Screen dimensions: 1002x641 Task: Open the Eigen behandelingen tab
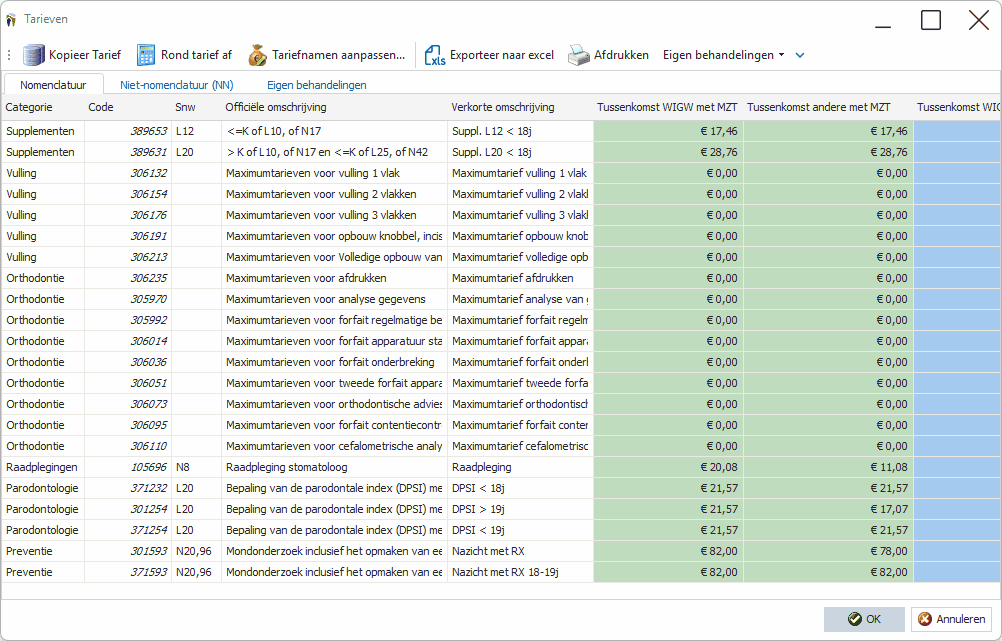pos(316,85)
